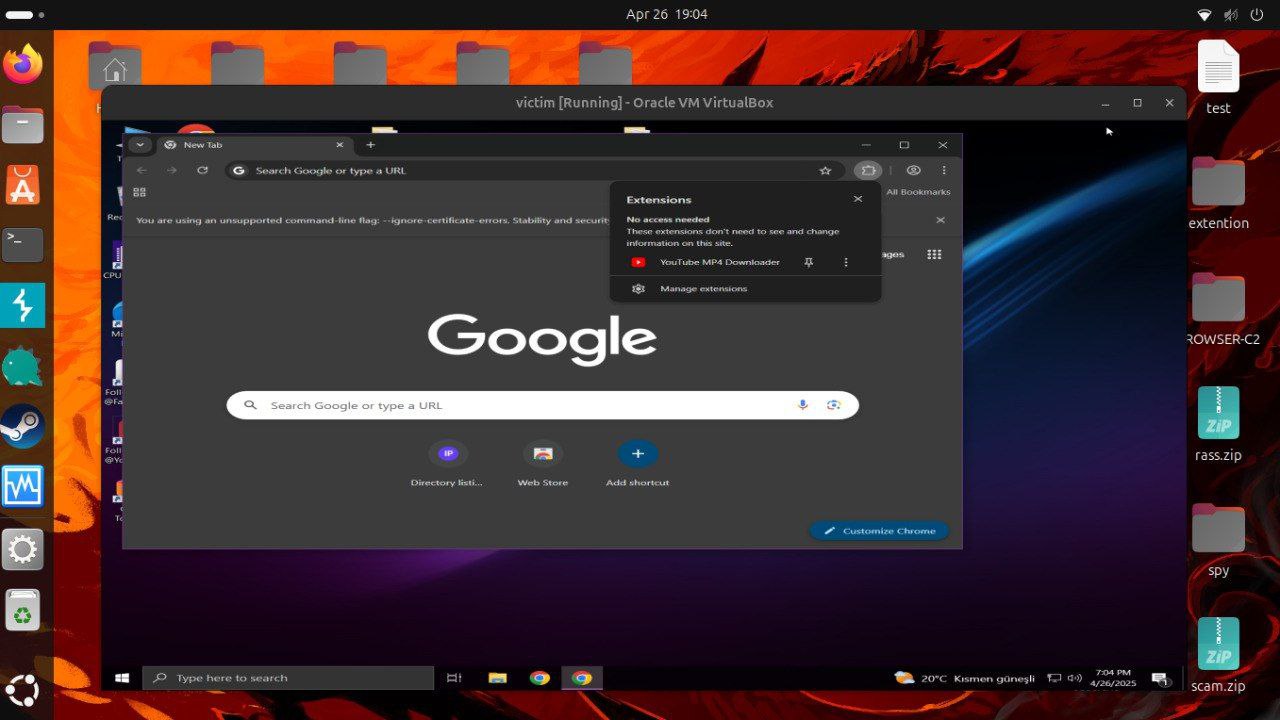This screenshot has width=1280, height=720.
Task: Open the Directory listing shortcut
Action: [x=447, y=465]
